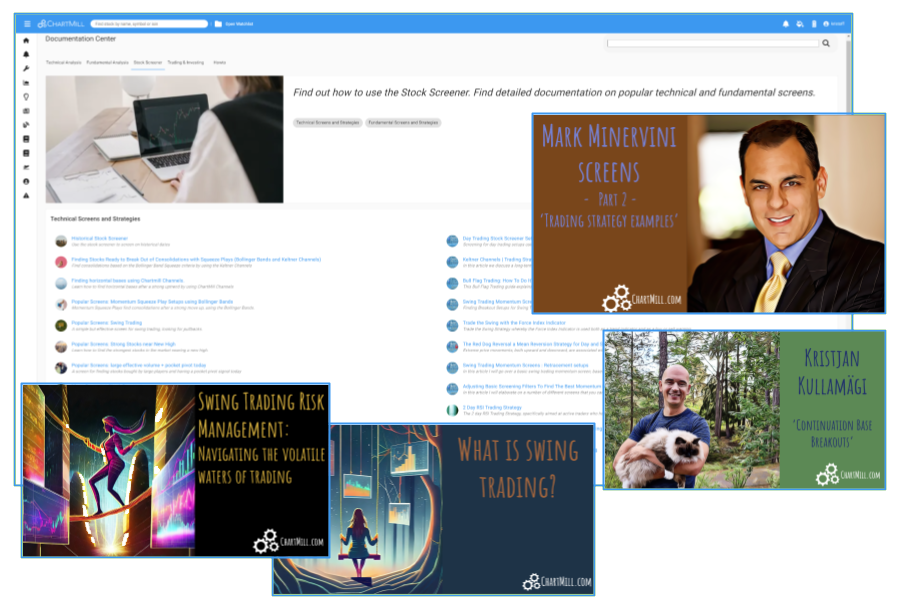Click the header notification bell icon

click(x=786, y=23)
